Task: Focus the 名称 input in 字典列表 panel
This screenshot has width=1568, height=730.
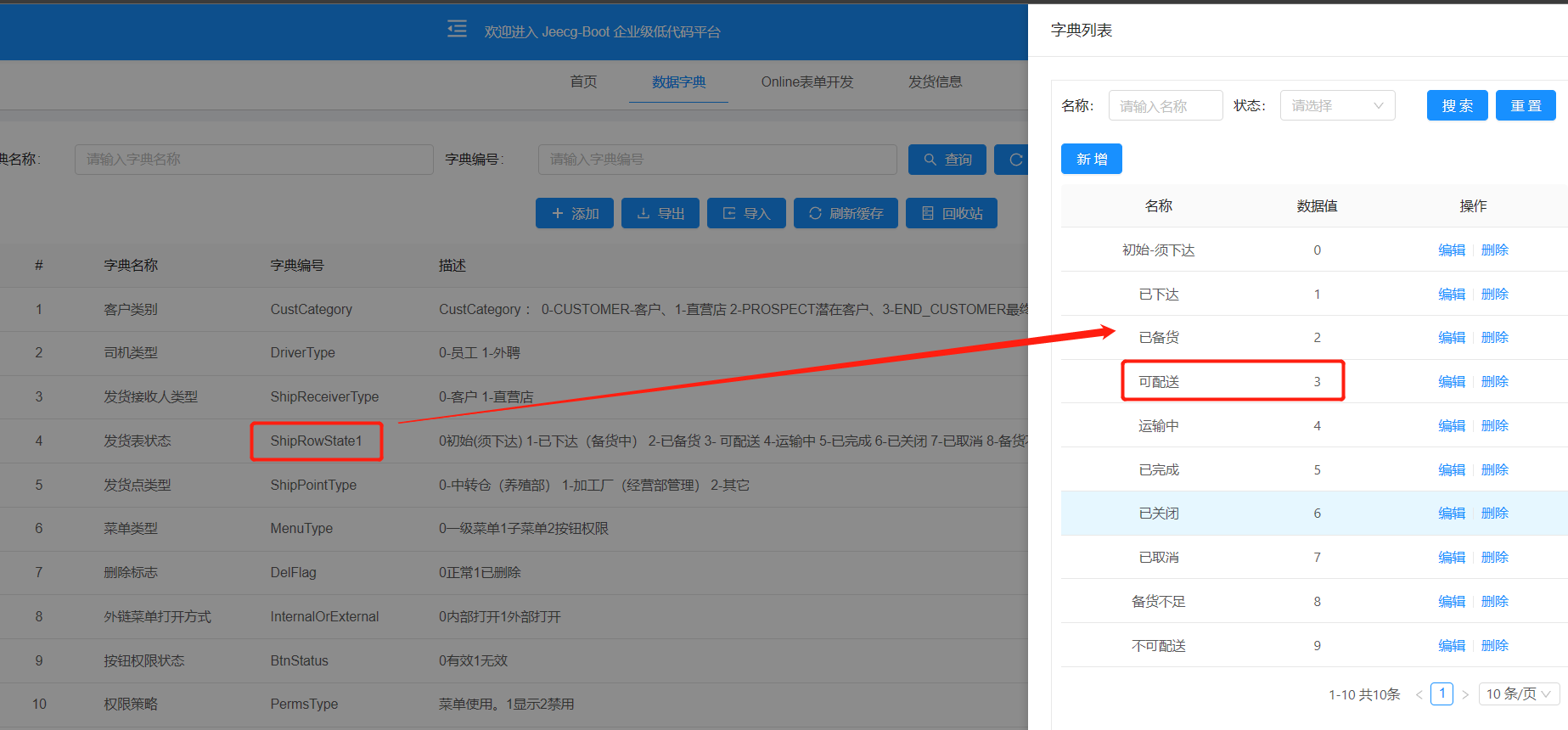Action: [x=1166, y=105]
